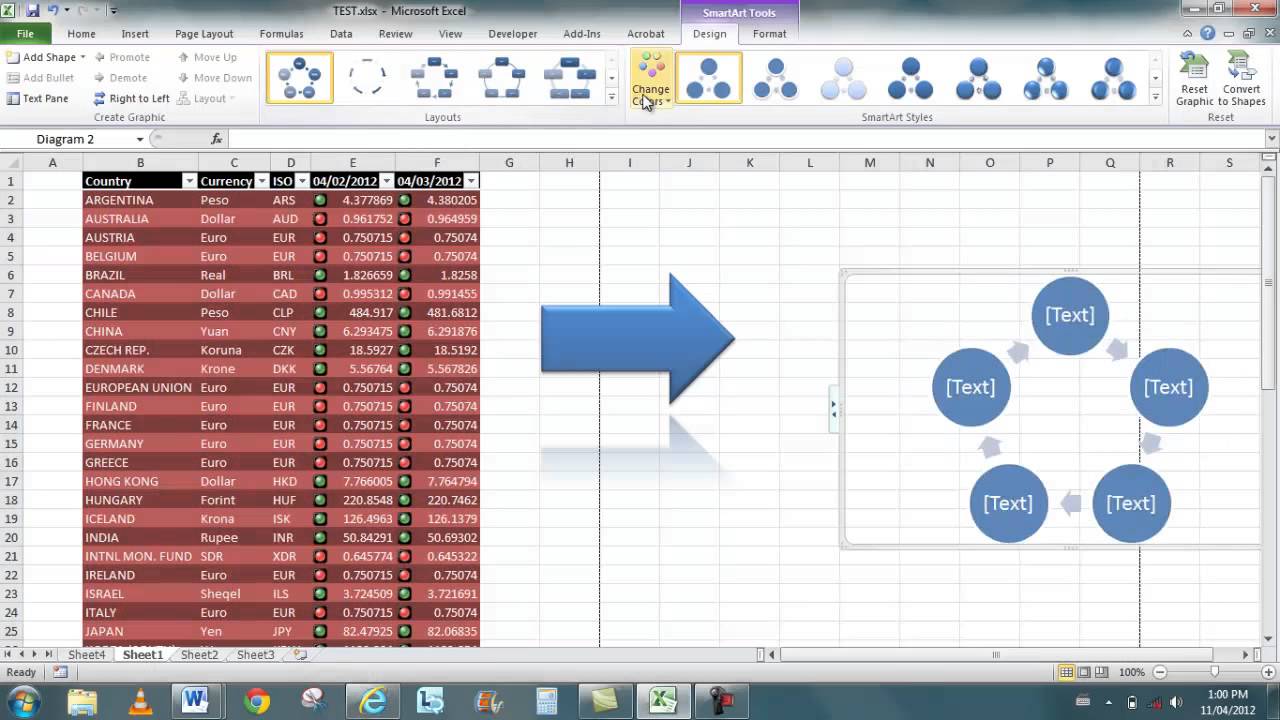This screenshot has width=1280, height=720.
Task: Click Add Shape button
Action: point(41,57)
